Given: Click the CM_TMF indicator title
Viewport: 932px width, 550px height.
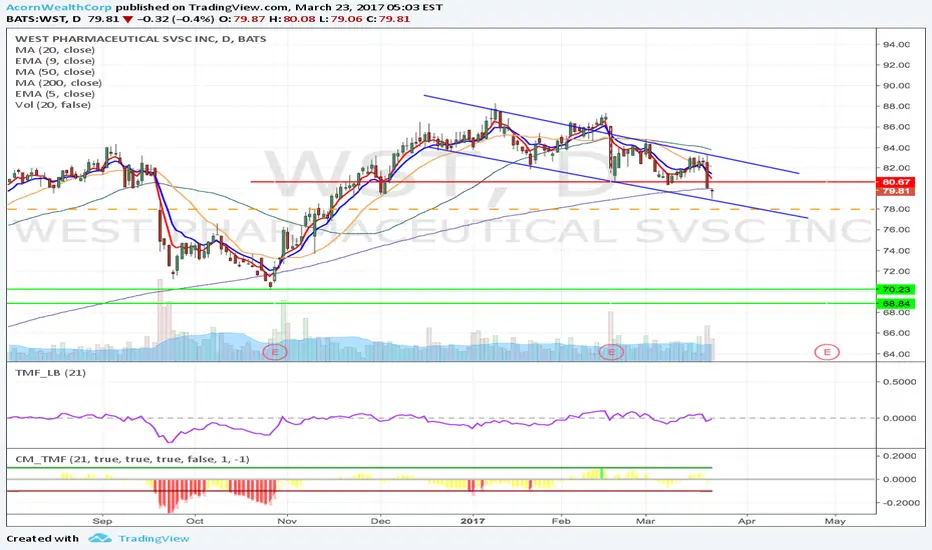Looking at the screenshot, I should [x=132, y=459].
